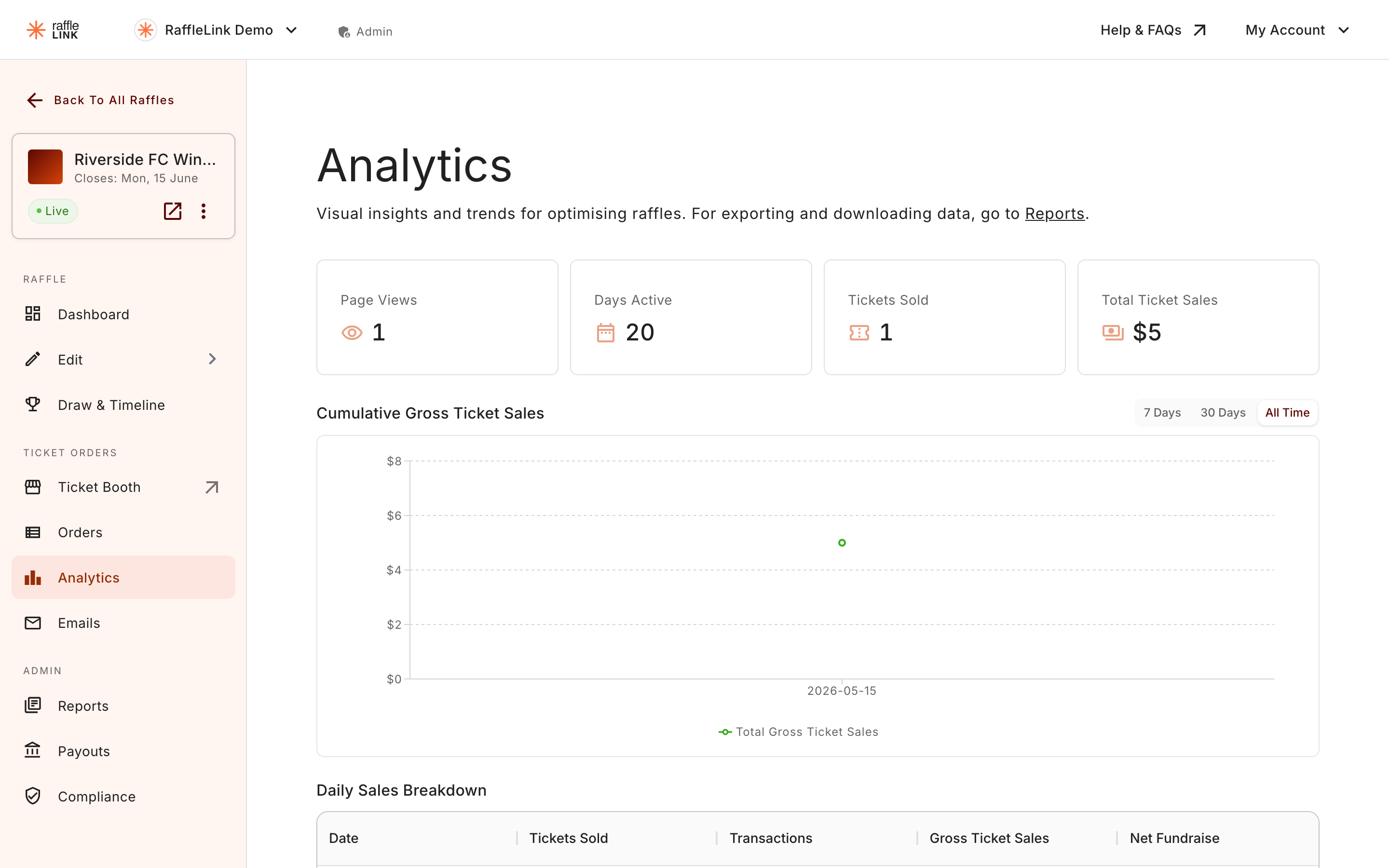1389x868 pixels.
Task: Sort by Tickets Sold column header
Action: 568,838
